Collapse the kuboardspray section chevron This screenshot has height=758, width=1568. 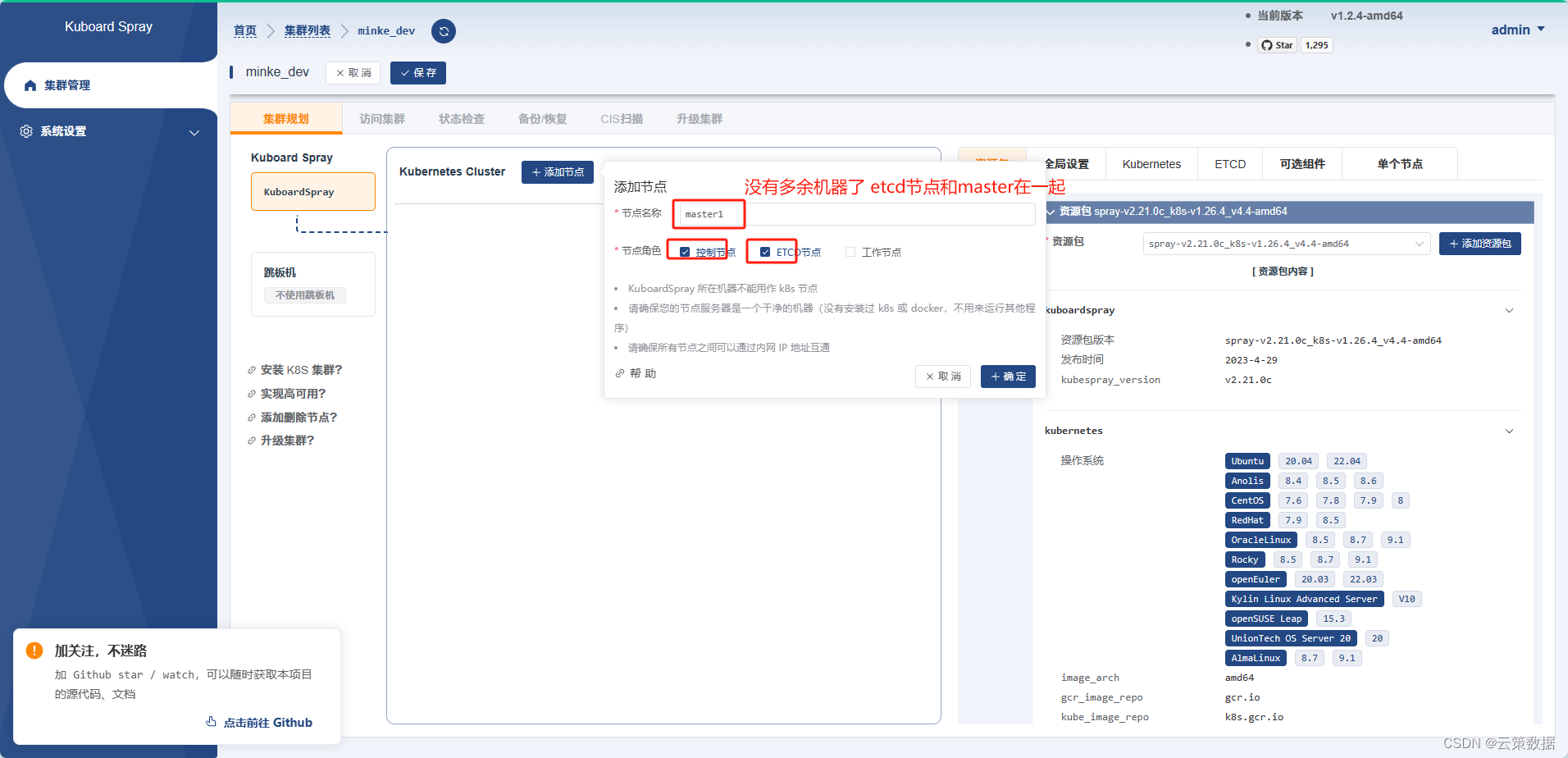1509,310
